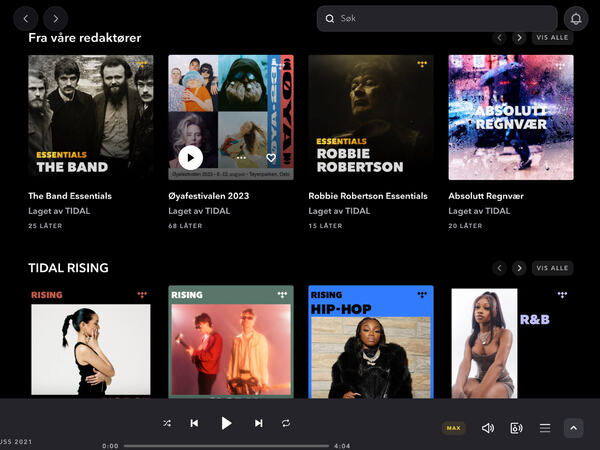Play the Øyafestivalen 2023 playlist

click(190, 158)
